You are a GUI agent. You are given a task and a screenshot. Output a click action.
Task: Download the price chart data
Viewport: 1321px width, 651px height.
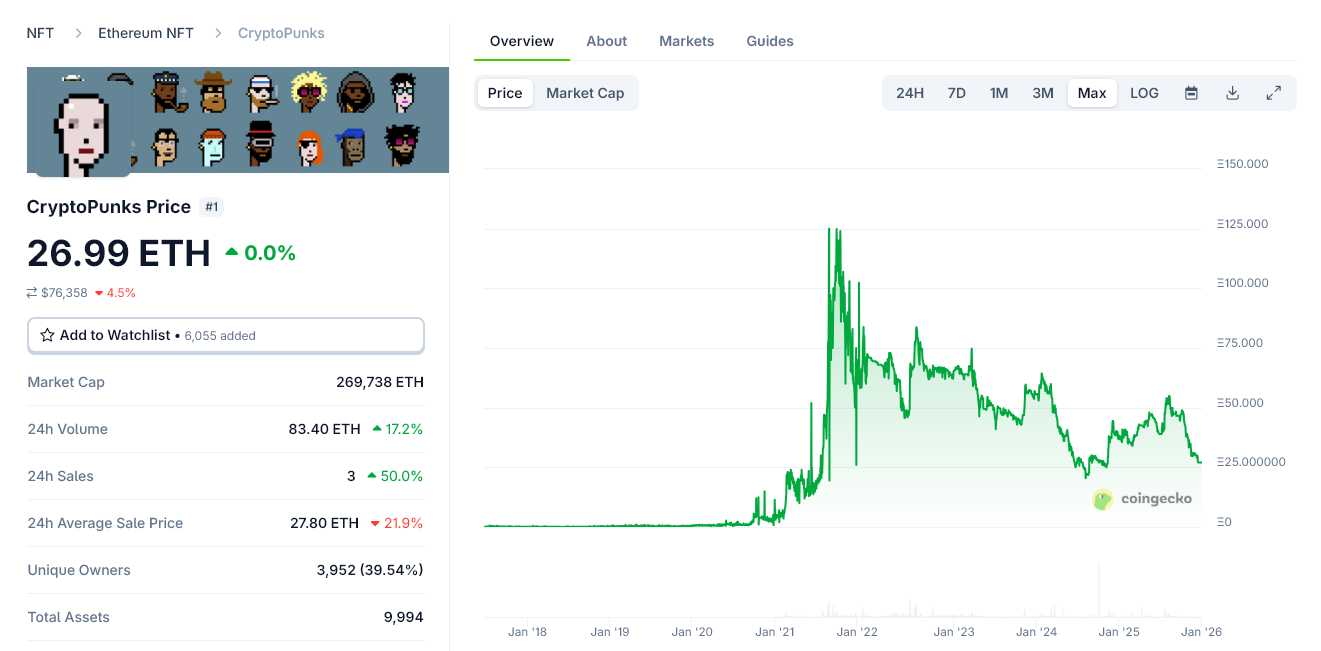coord(1232,92)
